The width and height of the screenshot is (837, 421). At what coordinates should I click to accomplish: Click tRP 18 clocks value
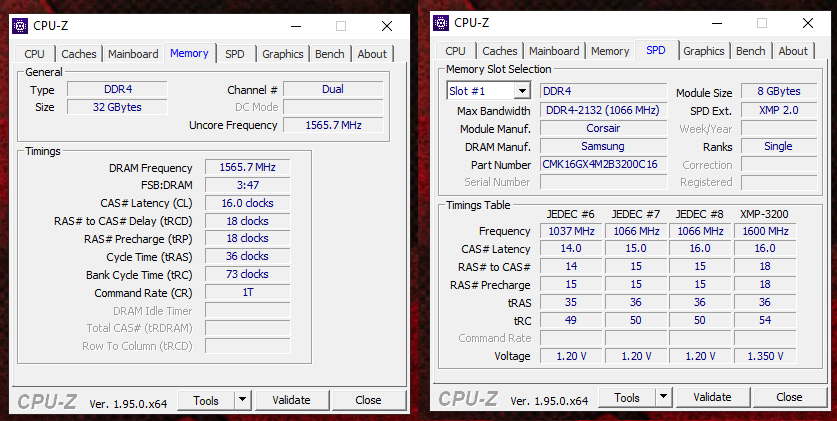pyautogui.click(x=248, y=239)
